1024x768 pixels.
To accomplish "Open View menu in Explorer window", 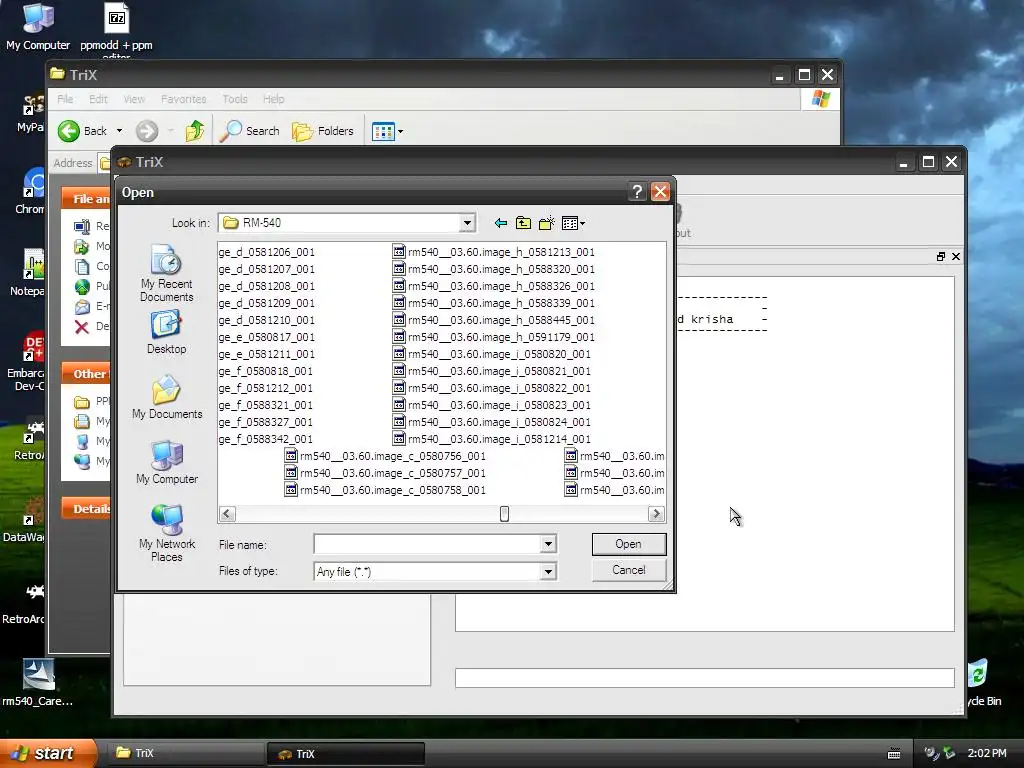I will point(134,99).
